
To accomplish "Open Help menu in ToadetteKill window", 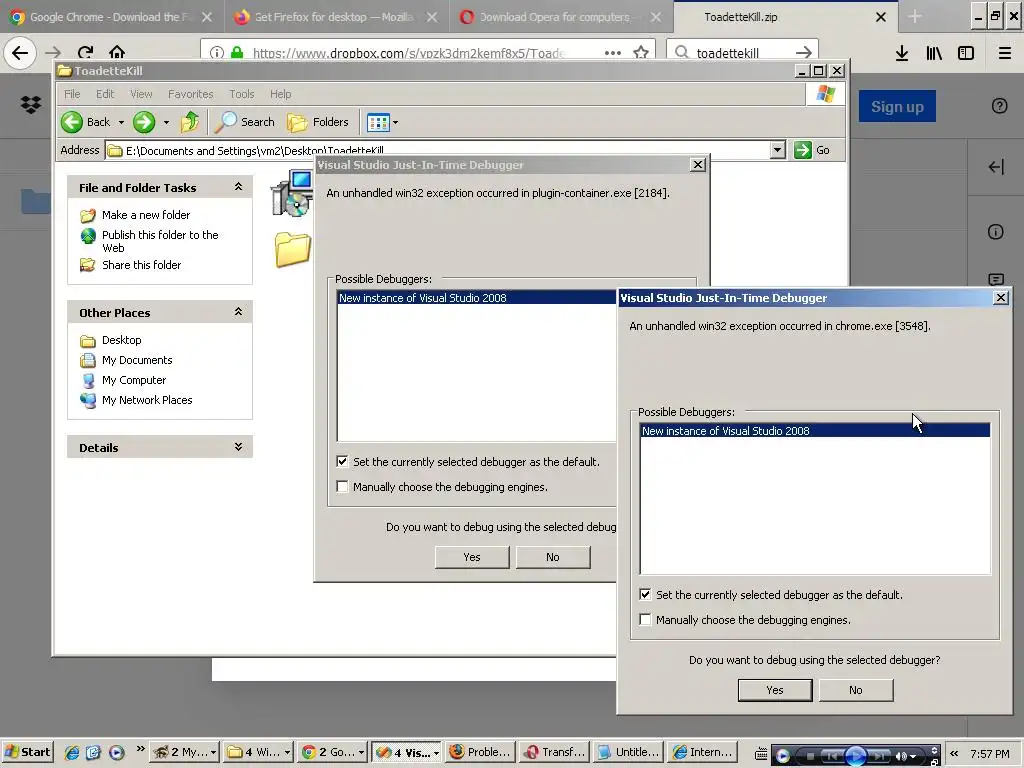I will point(281,94).
